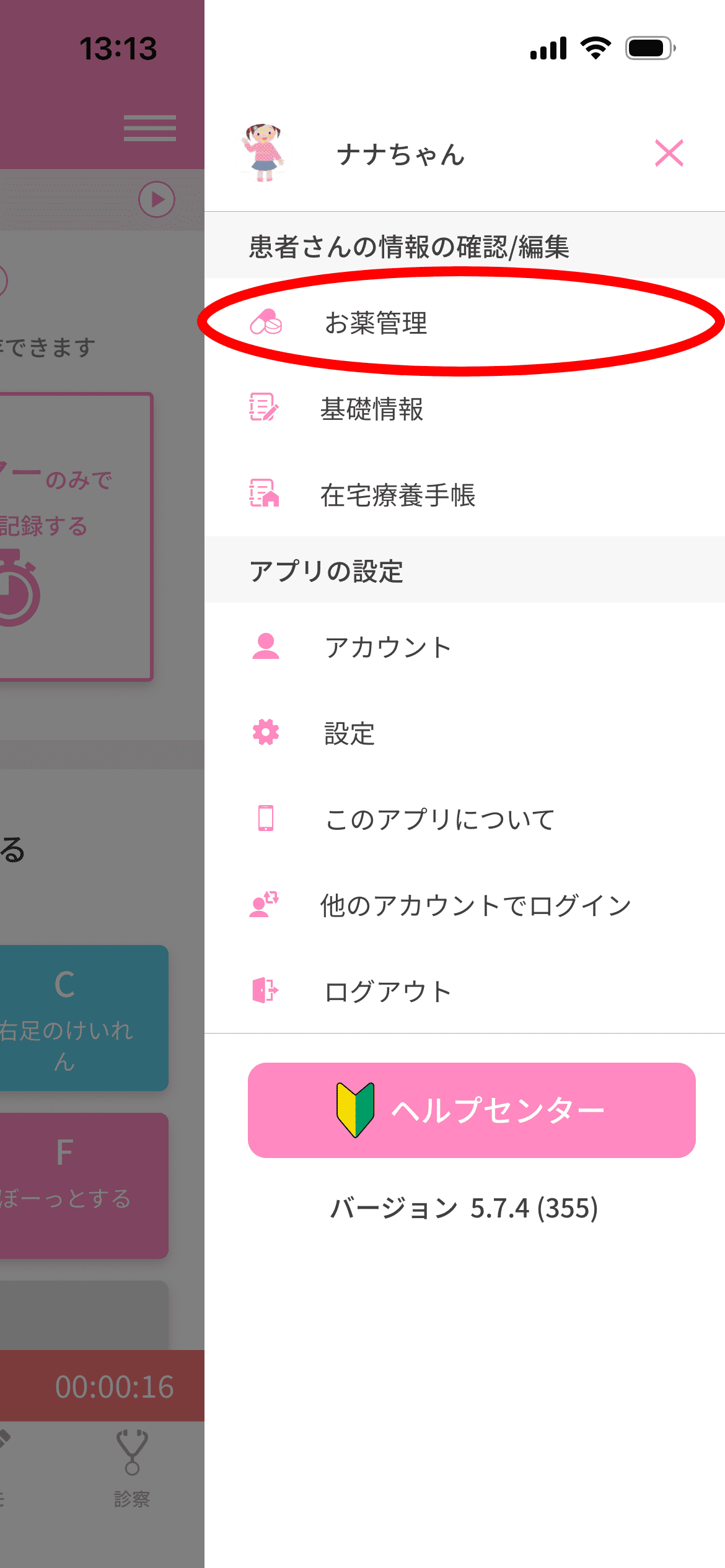Screen dimensions: 725x1568
Task: Tap the このアプリについて smartphone icon
Action: [265, 818]
